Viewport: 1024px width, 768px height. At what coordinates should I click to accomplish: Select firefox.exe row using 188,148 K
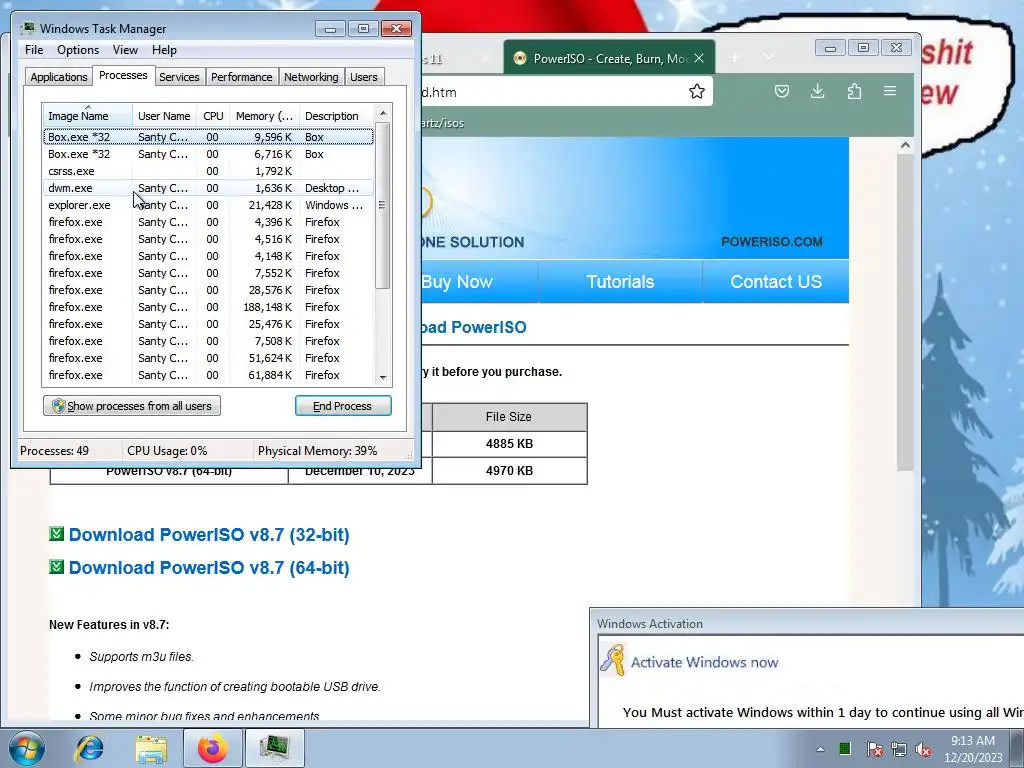point(209,307)
